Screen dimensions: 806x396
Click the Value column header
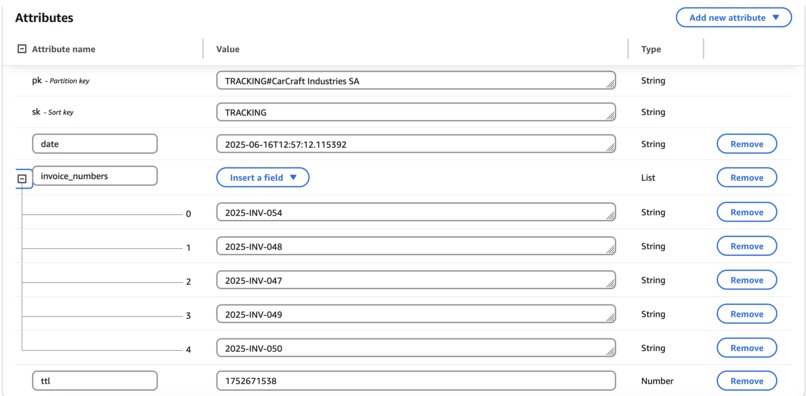coord(228,49)
